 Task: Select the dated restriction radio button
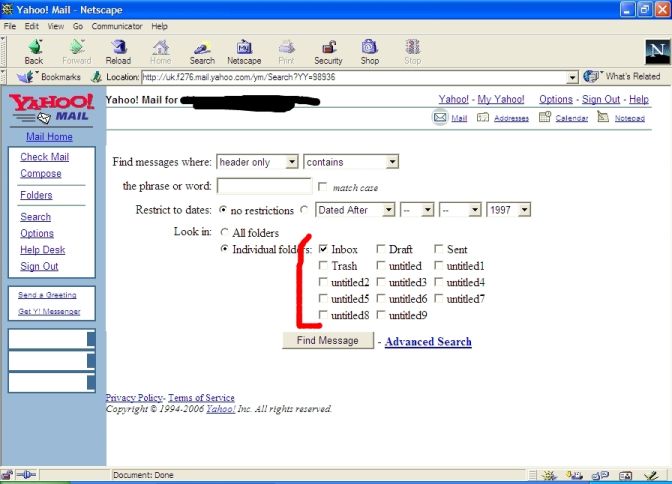click(x=304, y=210)
